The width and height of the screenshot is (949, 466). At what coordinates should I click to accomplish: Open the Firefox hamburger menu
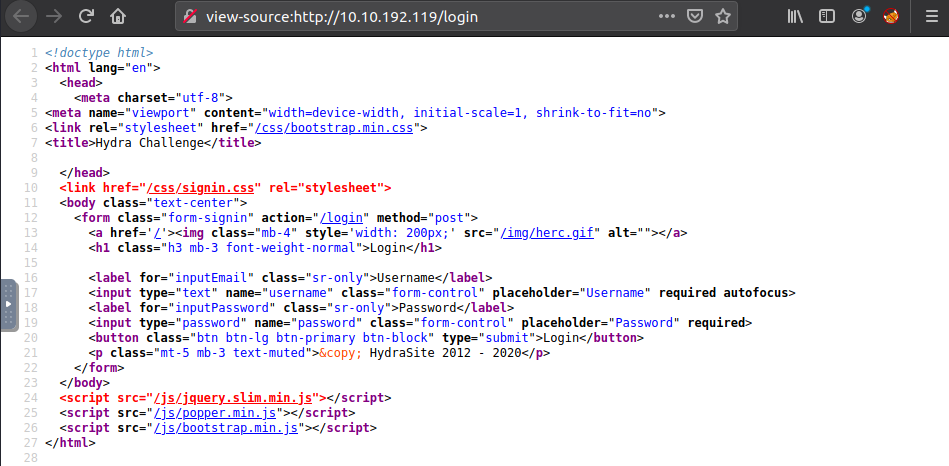pos(932,16)
